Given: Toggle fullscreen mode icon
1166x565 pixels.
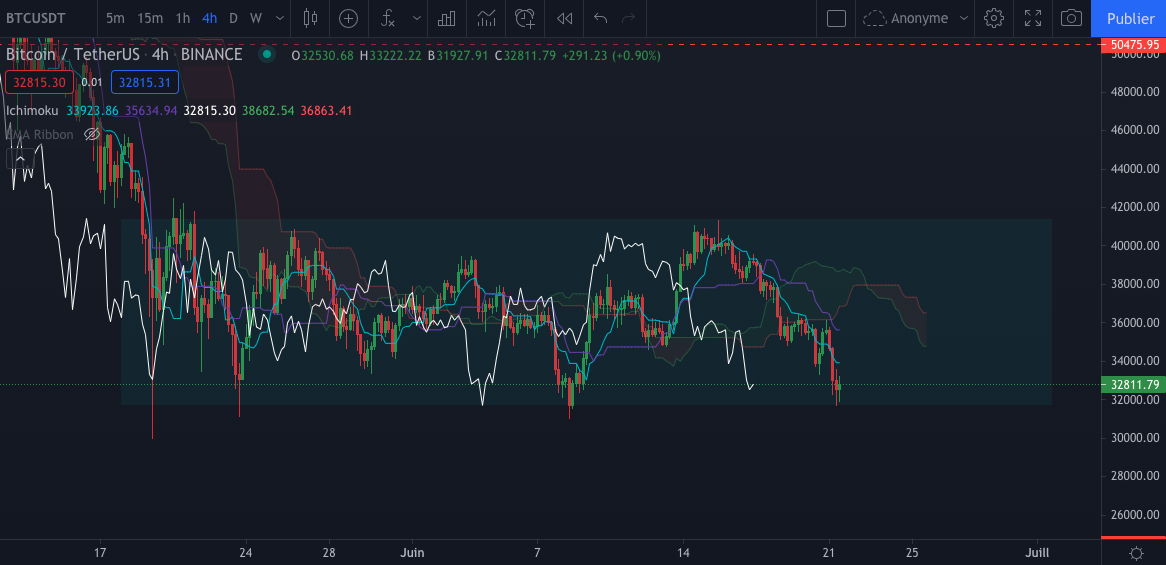Looking at the screenshot, I should [x=1033, y=18].
